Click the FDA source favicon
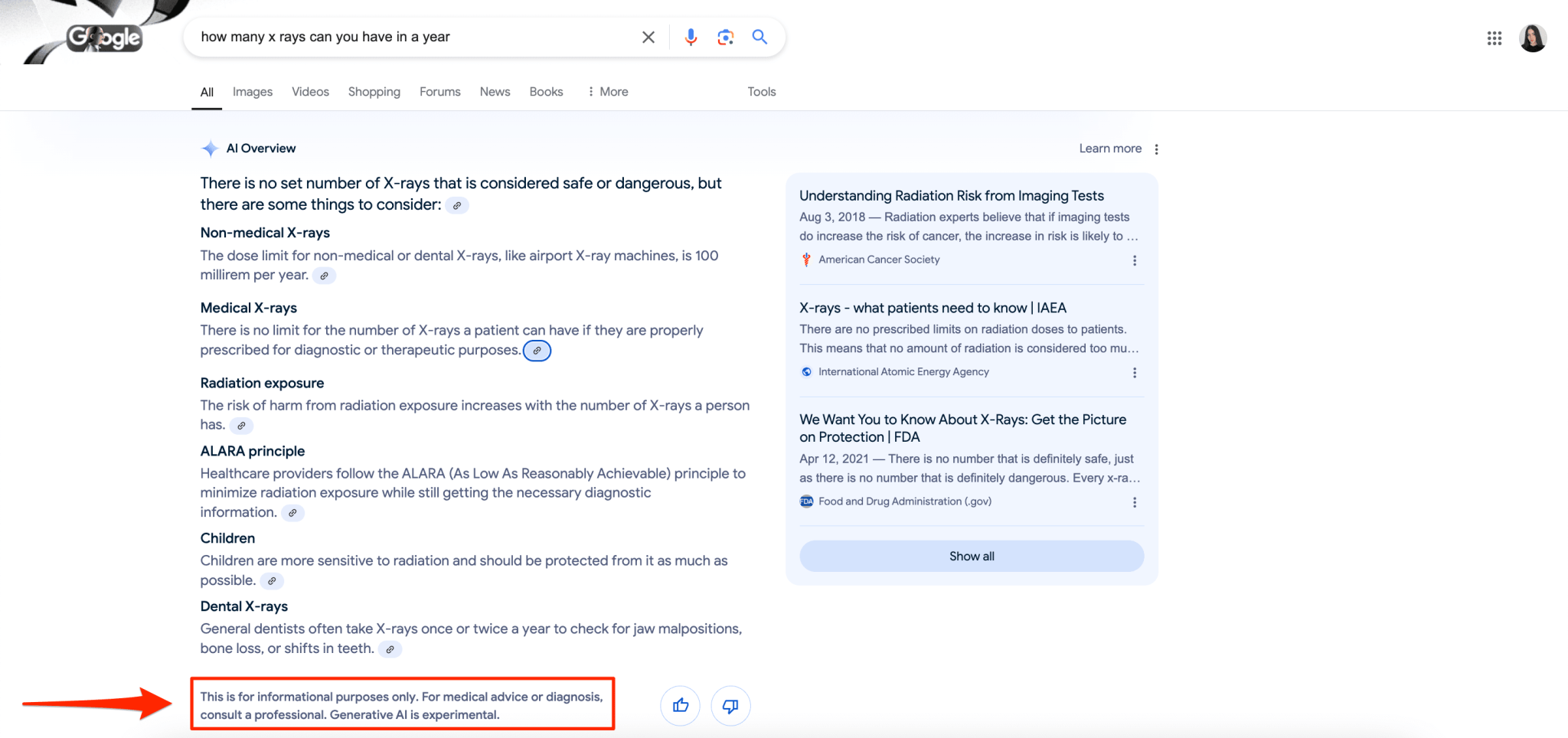The width and height of the screenshot is (1568, 738). (x=806, y=501)
